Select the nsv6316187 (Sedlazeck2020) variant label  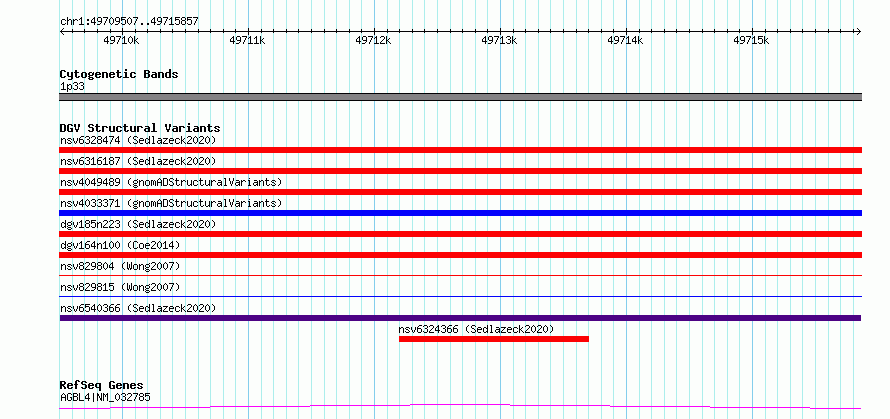(138, 161)
